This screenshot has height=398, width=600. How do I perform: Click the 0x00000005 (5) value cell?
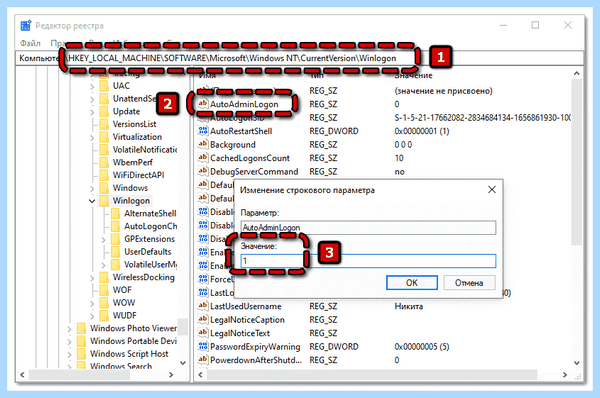(422, 346)
